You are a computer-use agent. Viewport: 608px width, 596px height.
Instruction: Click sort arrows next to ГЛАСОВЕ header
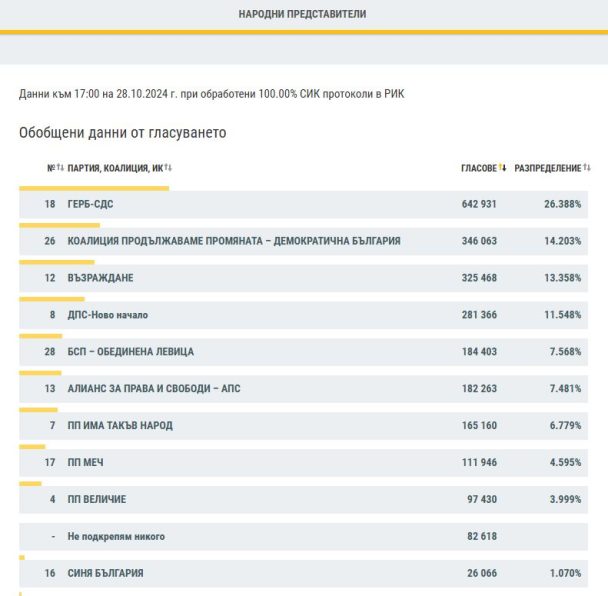tap(503, 168)
